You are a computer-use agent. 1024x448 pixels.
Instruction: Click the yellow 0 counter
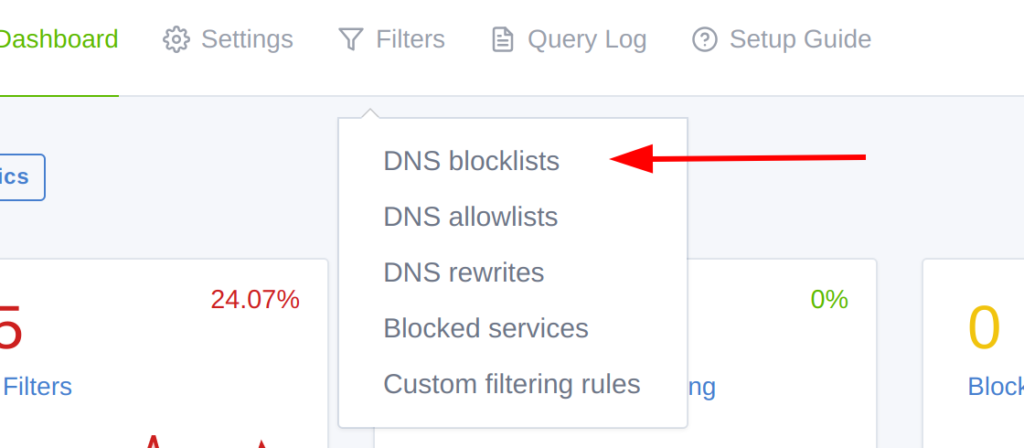[984, 329]
